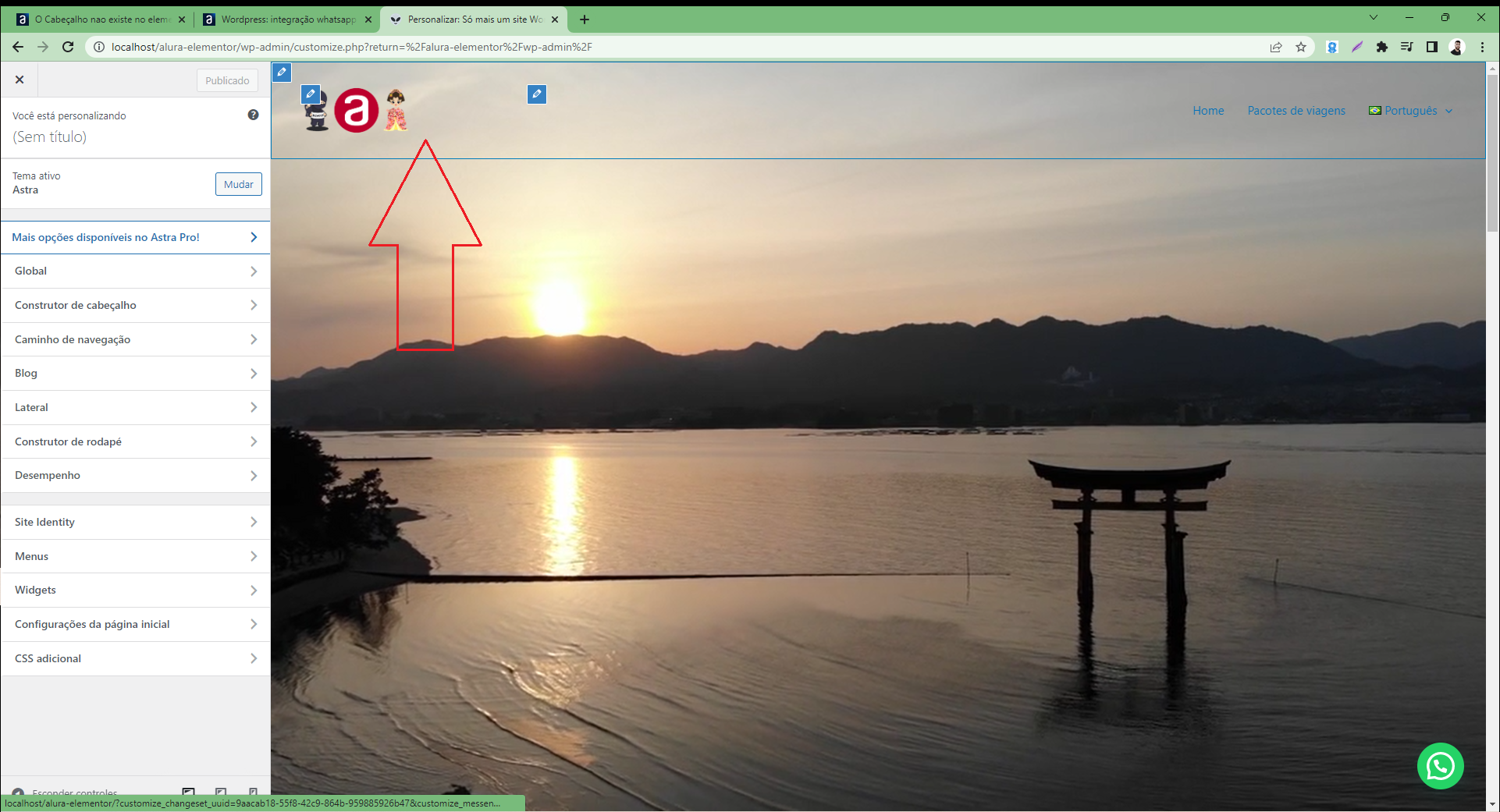Viewport: 1500px width, 812px height.
Task: Click the '(Sem título)' site title text
Action: point(49,137)
